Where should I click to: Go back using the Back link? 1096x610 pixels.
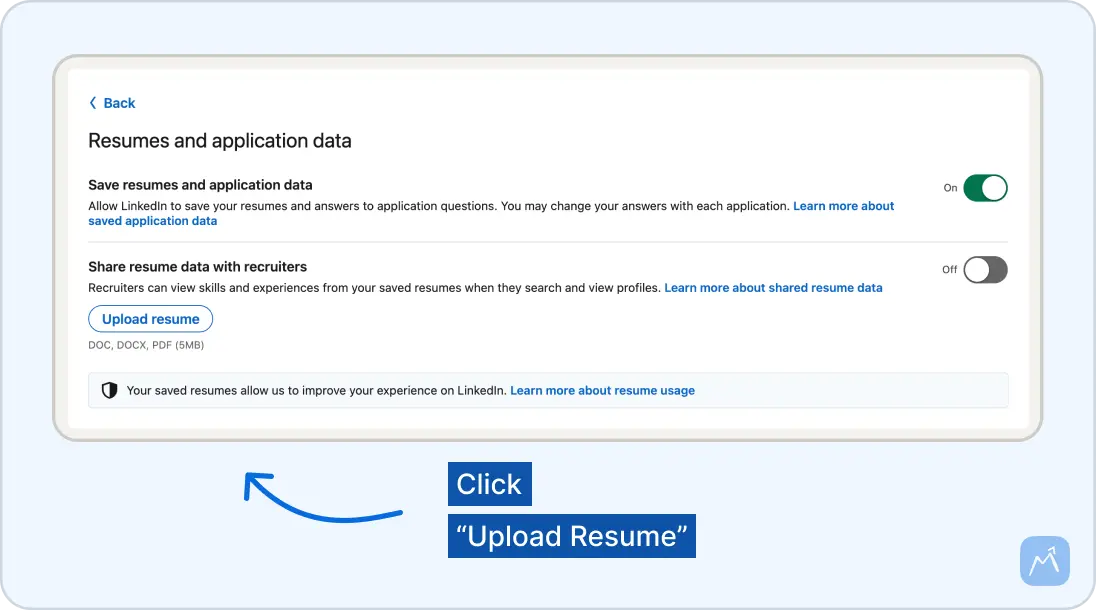tap(112, 103)
